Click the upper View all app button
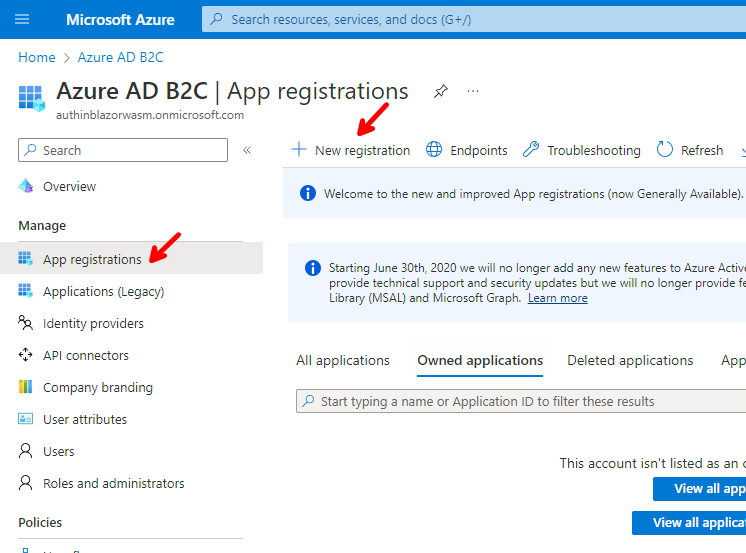Image resolution: width=746 pixels, height=553 pixels. [x=699, y=489]
